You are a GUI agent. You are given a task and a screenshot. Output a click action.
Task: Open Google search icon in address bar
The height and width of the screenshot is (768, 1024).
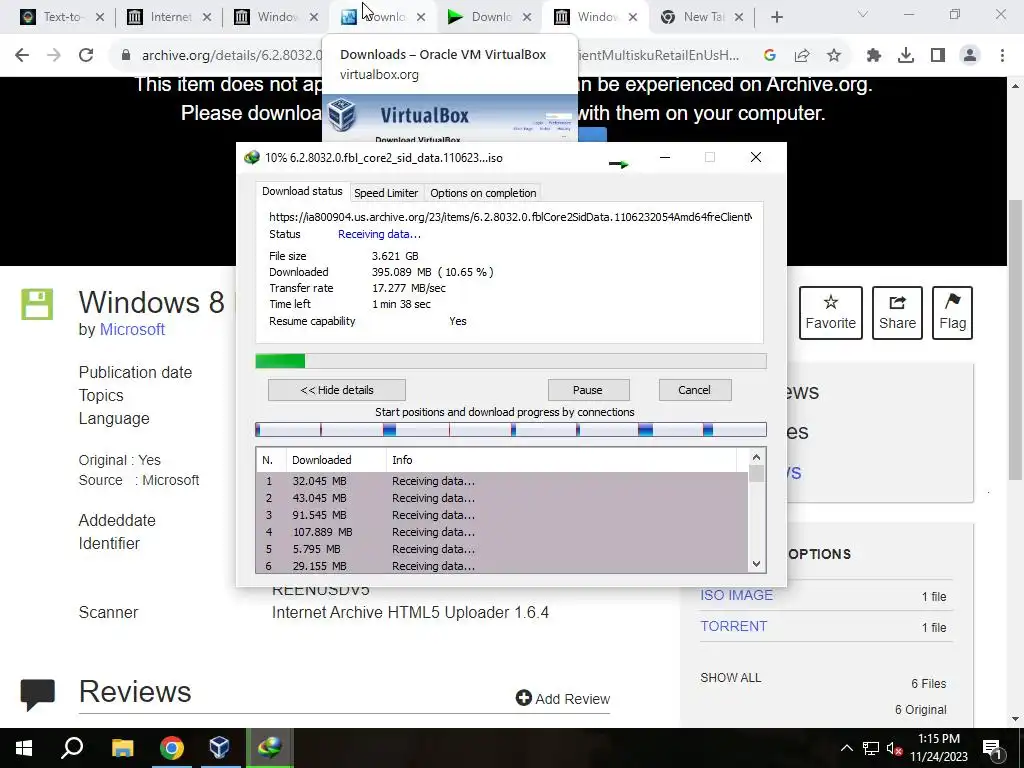770,56
